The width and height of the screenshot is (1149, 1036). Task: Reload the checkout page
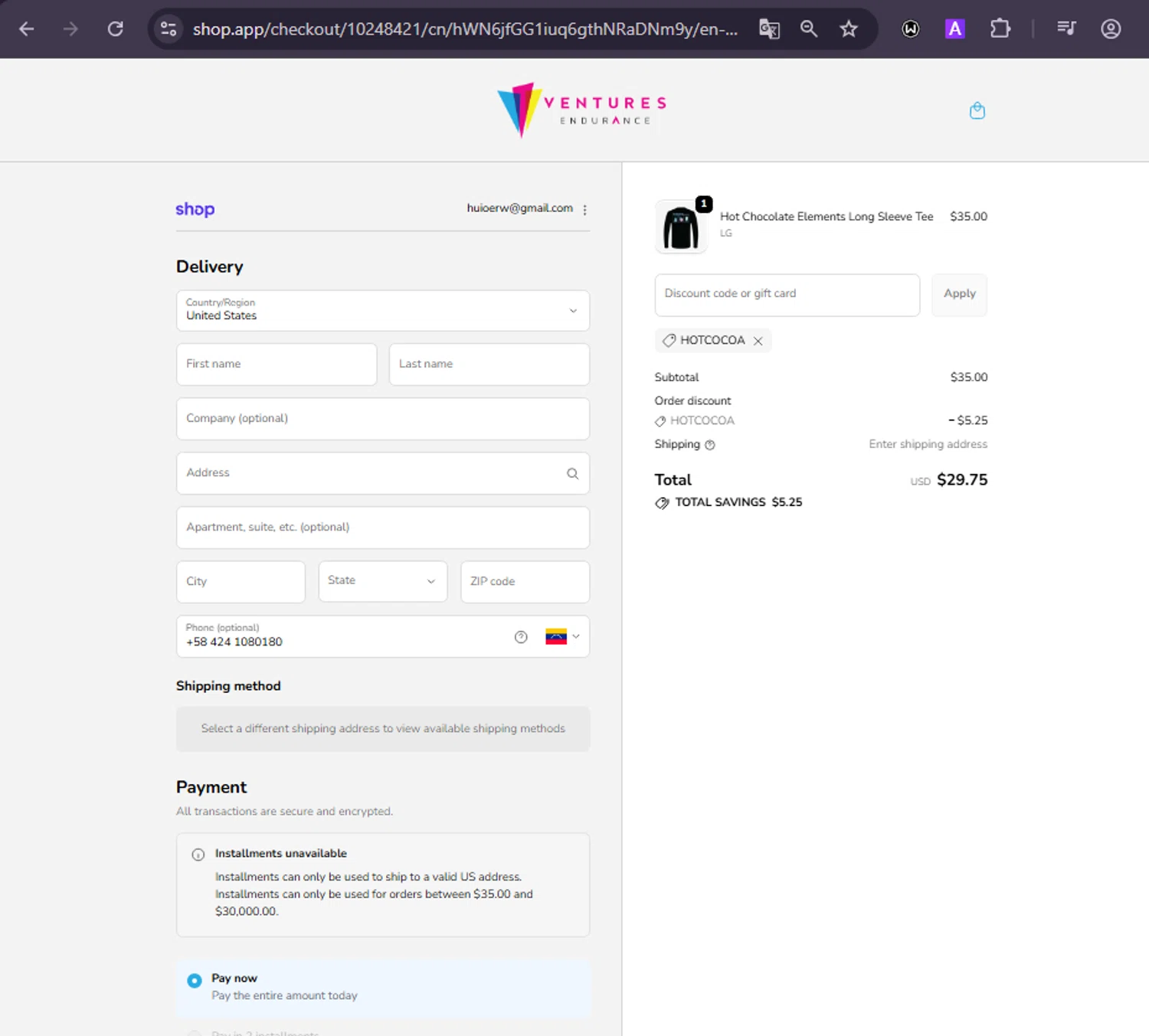point(116,29)
